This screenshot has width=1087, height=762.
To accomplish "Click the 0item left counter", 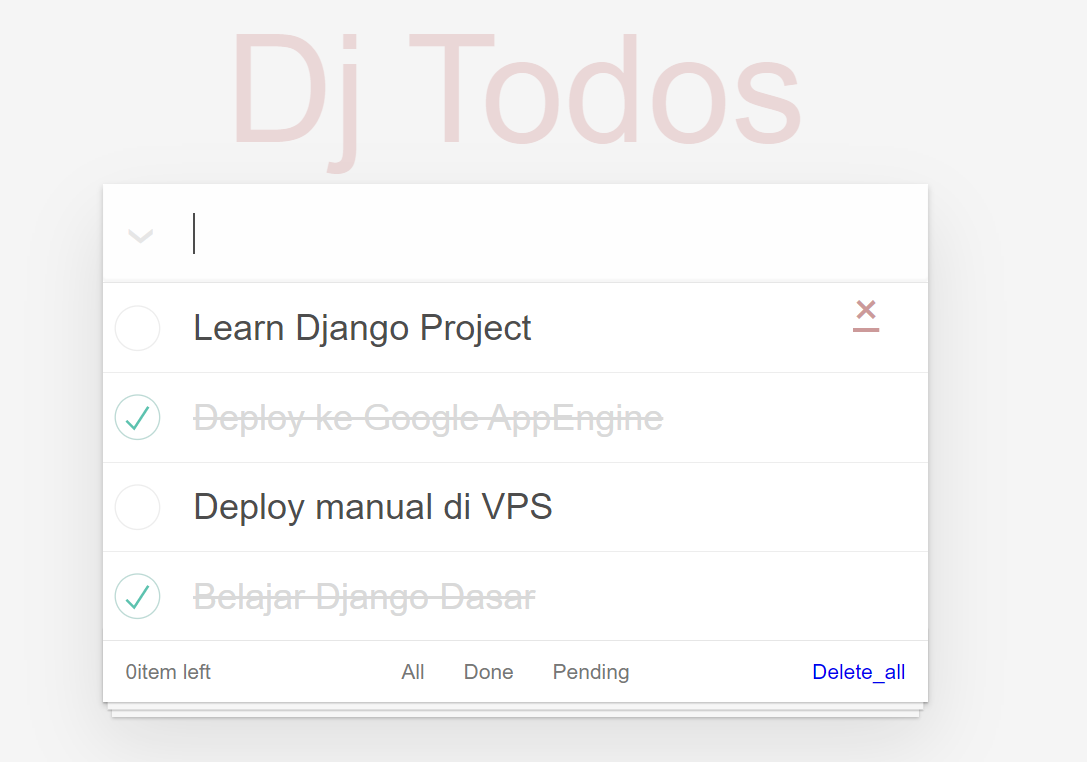I will point(168,671).
